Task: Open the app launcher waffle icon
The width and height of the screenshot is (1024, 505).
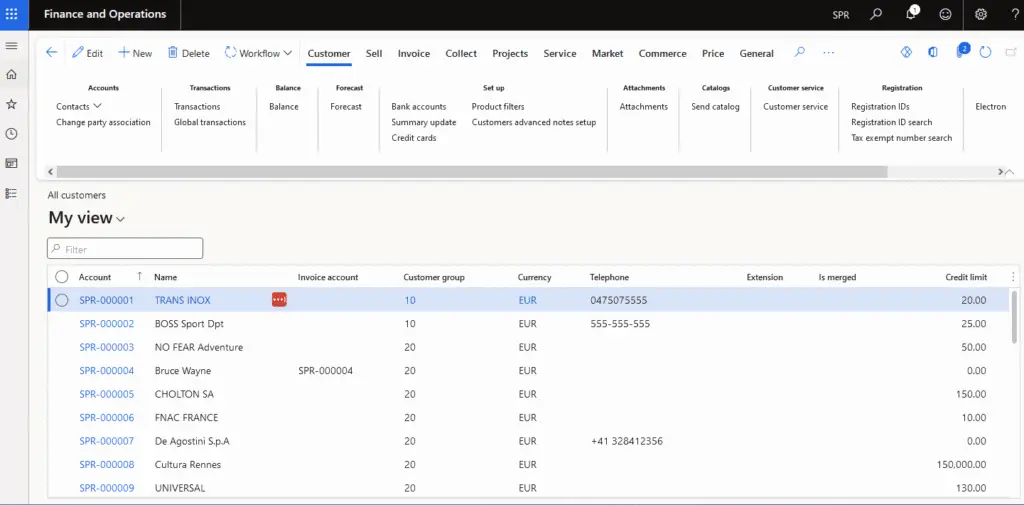Action: [12, 14]
